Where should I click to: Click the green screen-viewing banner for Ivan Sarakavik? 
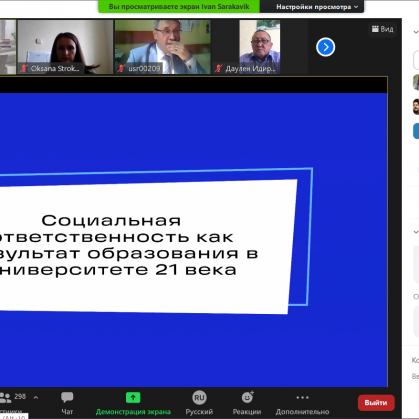click(x=179, y=6)
